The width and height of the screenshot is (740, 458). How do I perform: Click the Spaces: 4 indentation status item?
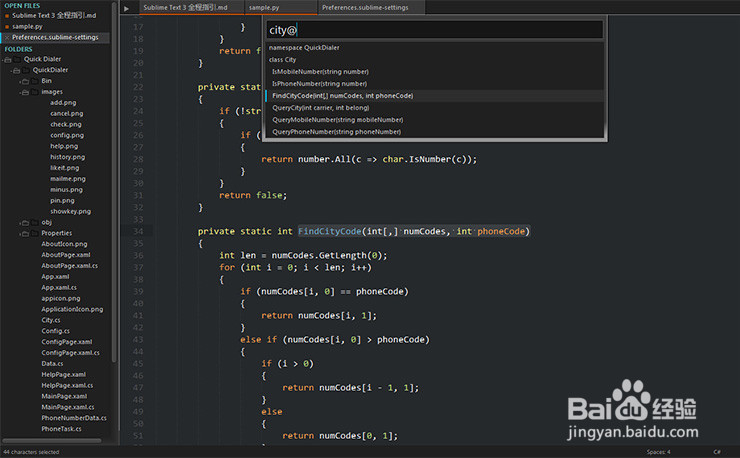click(x=658, y=452)
